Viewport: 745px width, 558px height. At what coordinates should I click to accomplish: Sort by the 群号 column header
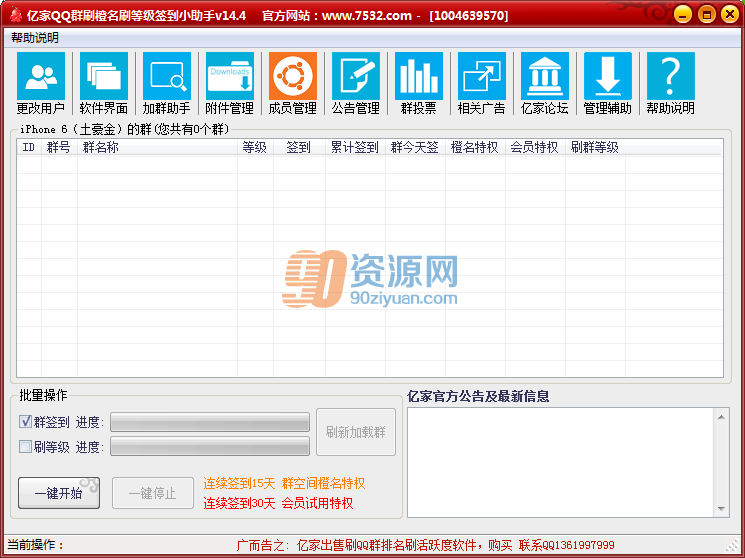pyautogui.click(x=59, y=147)
